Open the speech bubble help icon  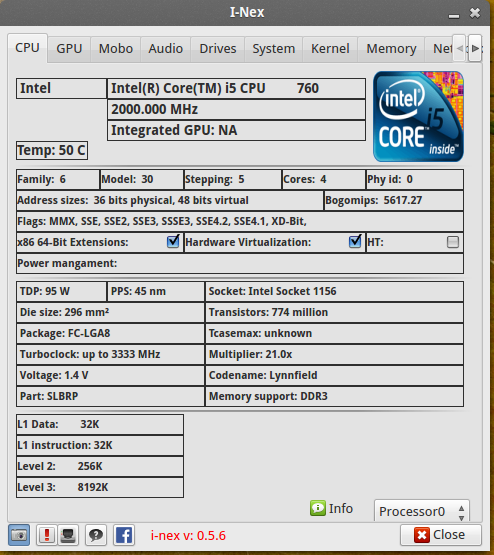coord(96,535)
